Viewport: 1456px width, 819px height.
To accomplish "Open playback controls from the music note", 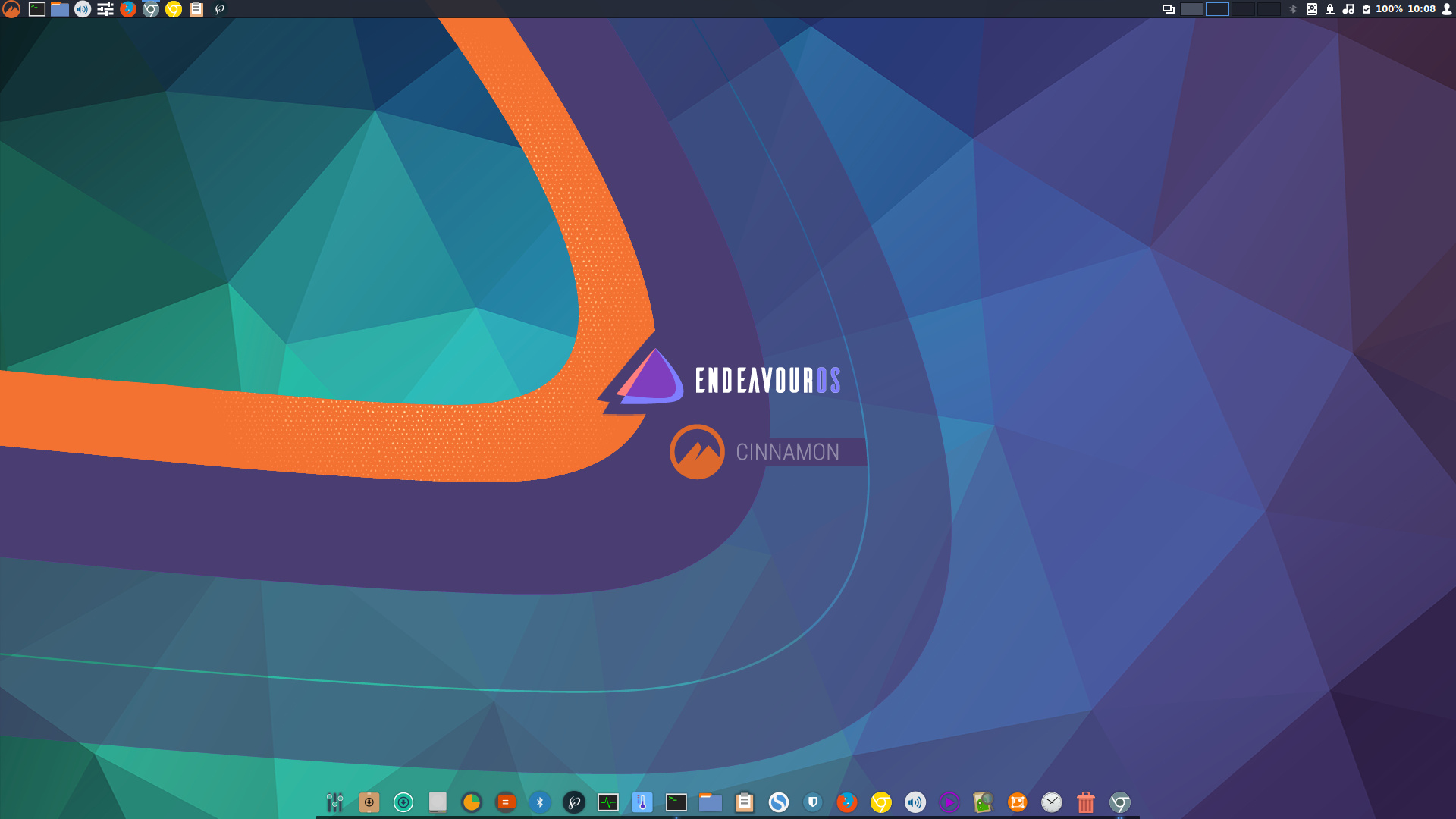I will click(x=1348, y=10).
